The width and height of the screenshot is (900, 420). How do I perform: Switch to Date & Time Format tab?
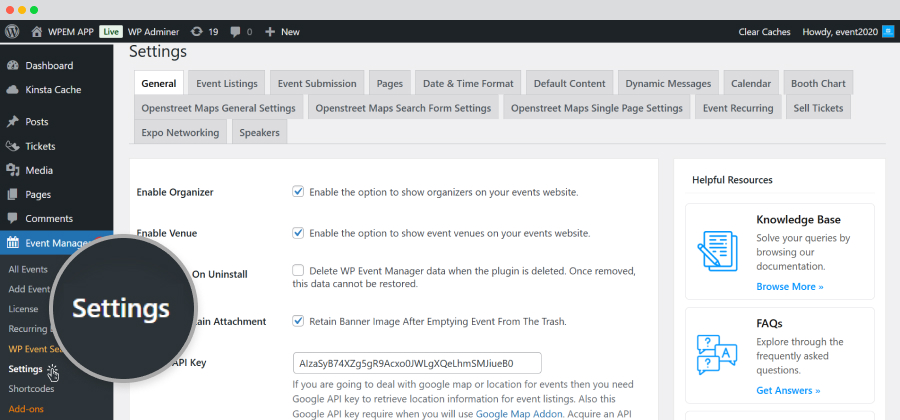click(x=468, y=83)
